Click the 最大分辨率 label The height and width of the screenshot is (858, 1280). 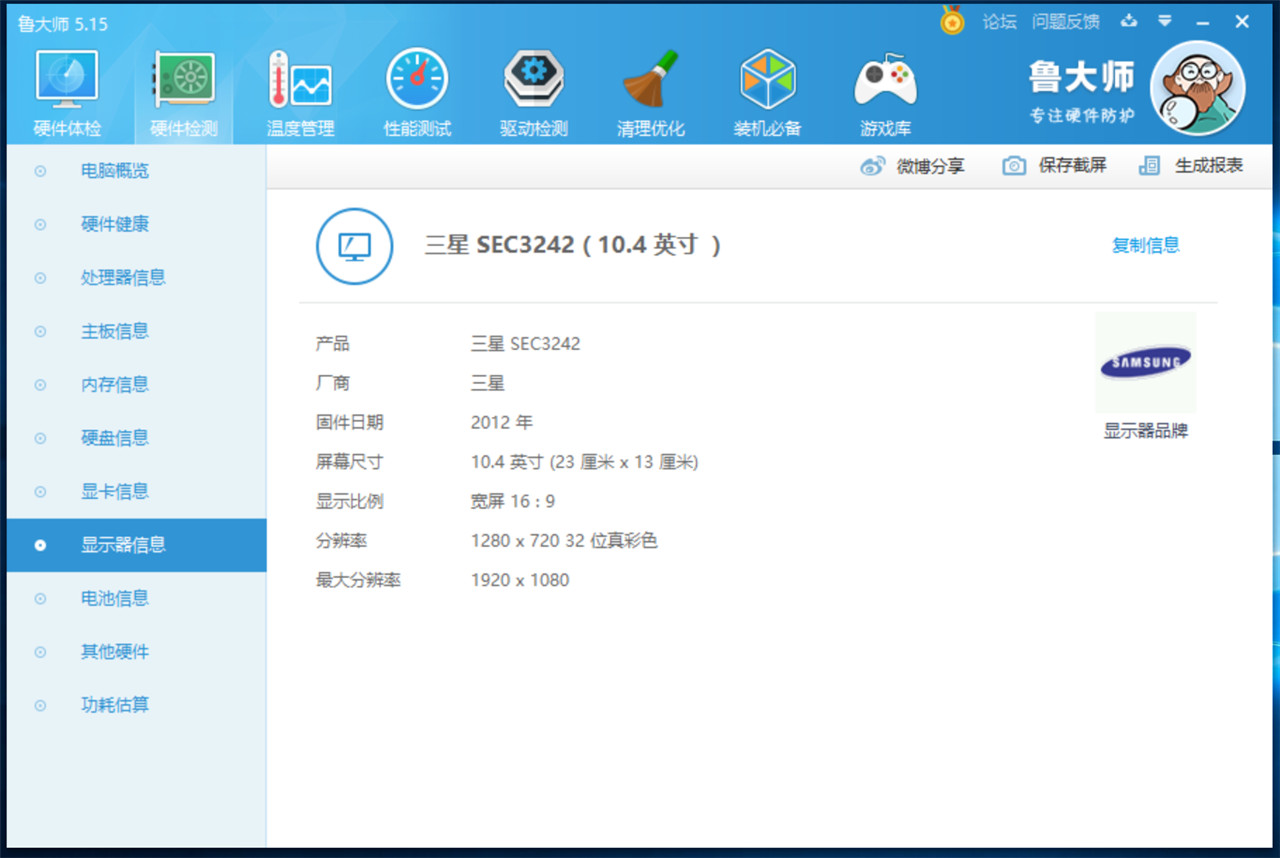(x=358, y=580)
